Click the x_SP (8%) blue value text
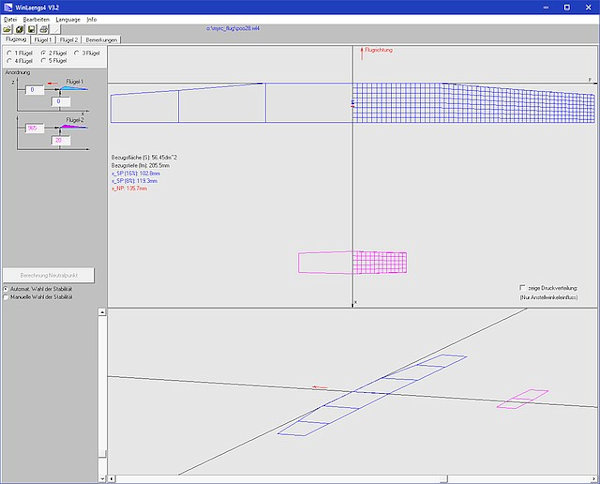The image size is (600, 484). (135, 181)
